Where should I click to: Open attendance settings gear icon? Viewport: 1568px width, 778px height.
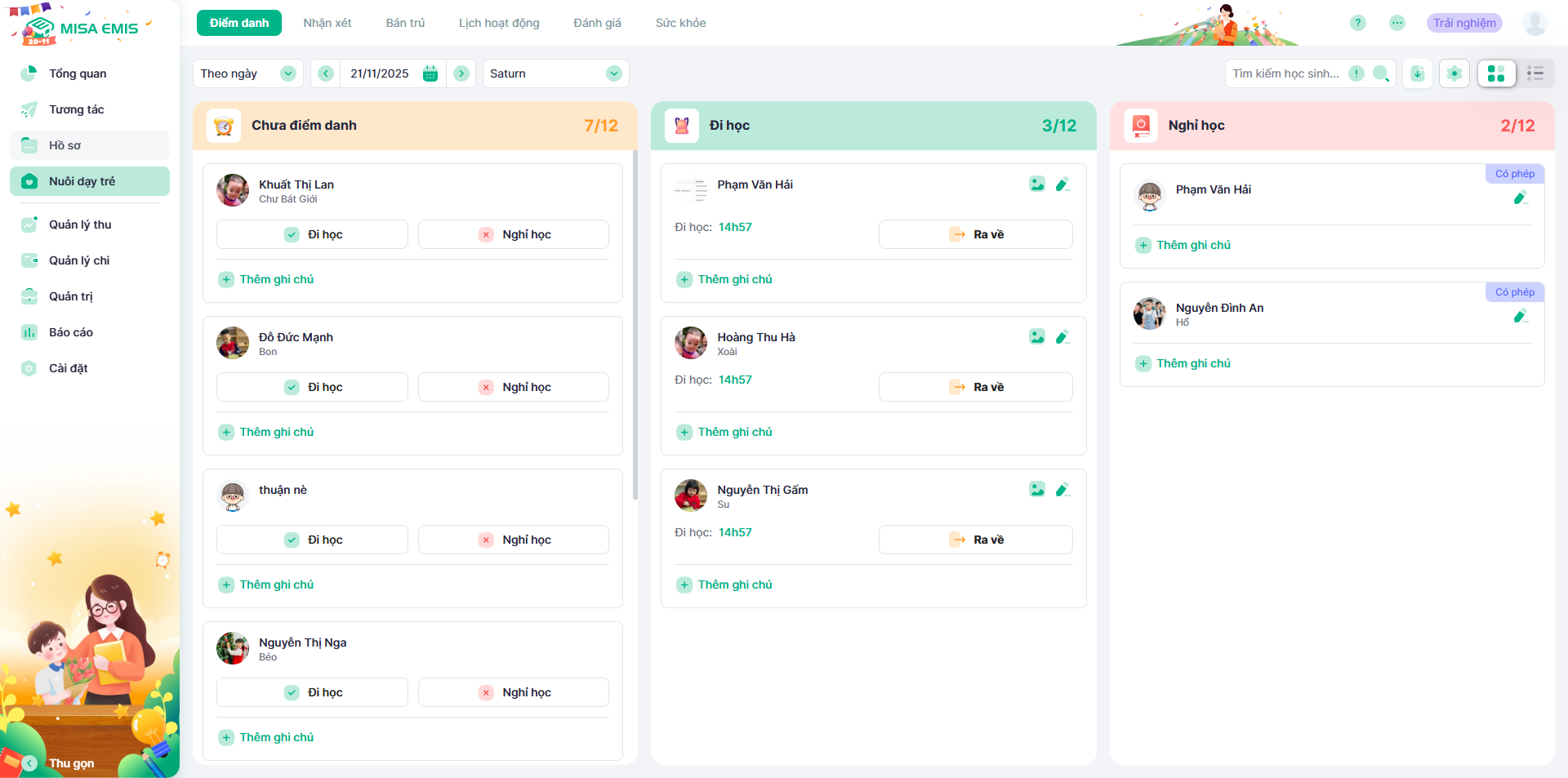click(x=1454, y=73)
